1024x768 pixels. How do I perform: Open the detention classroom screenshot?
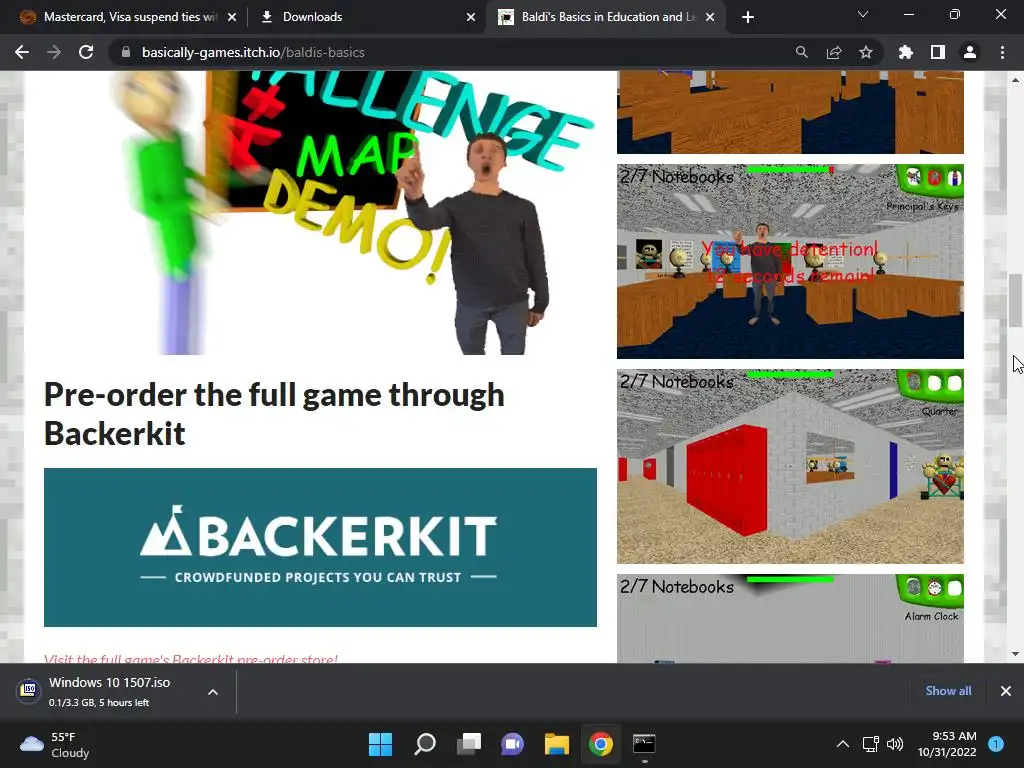click(x=790, y=261)
